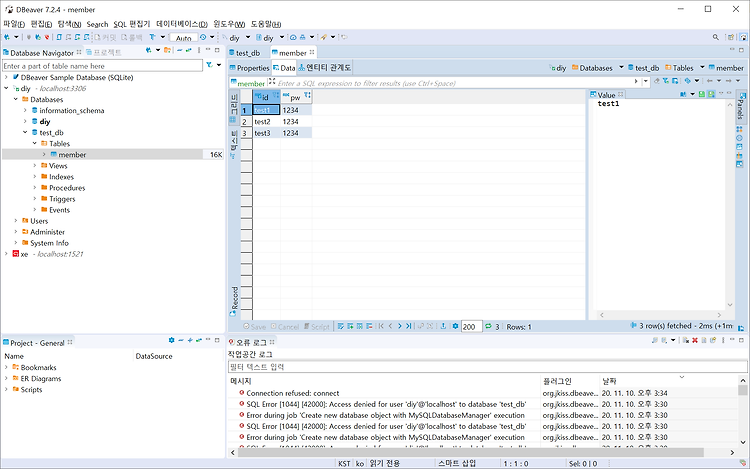The height and width of the screenshot is (469, 750).
Task: Click the table name search field in navigator
Action: 102,66
